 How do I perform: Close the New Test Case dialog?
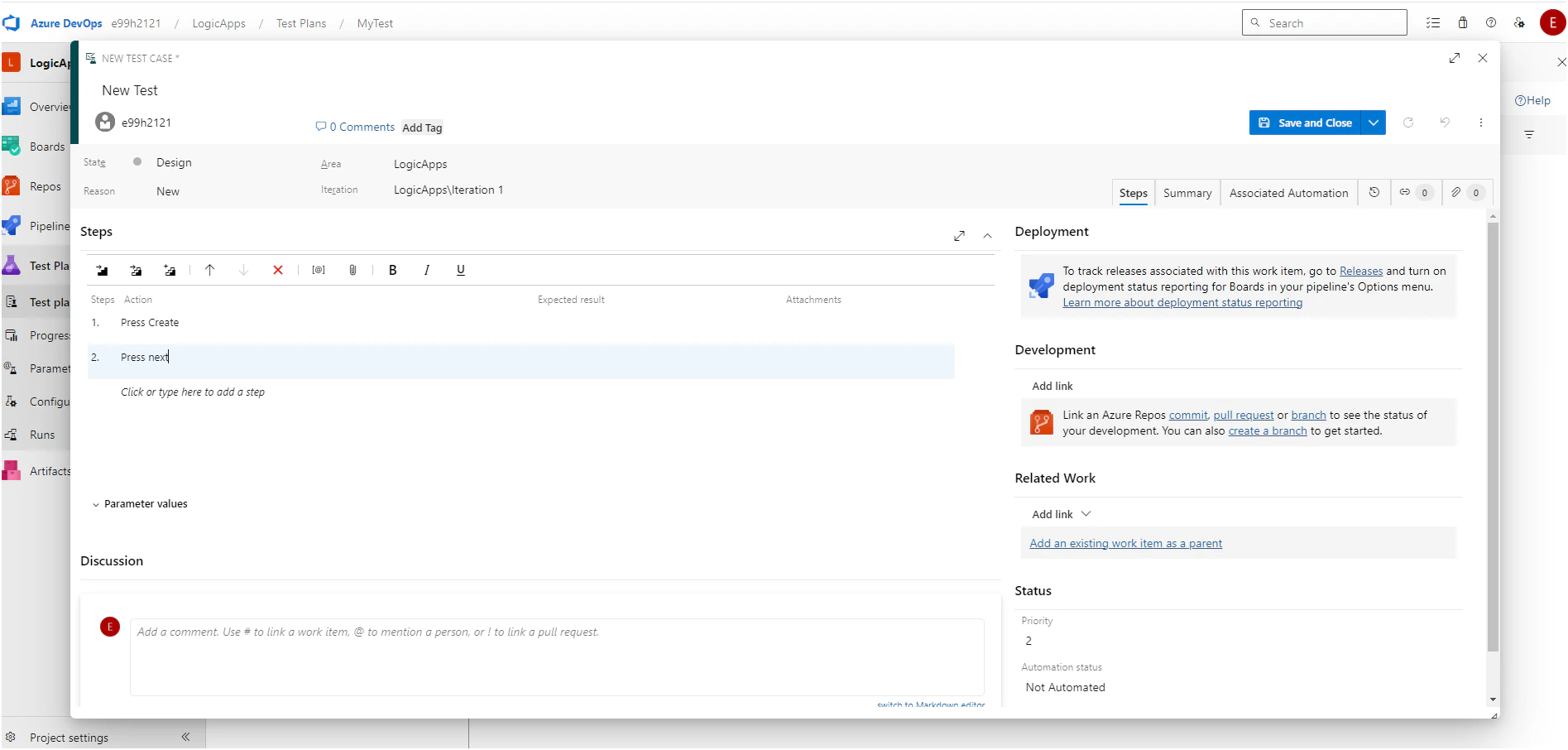(1483, 58)
